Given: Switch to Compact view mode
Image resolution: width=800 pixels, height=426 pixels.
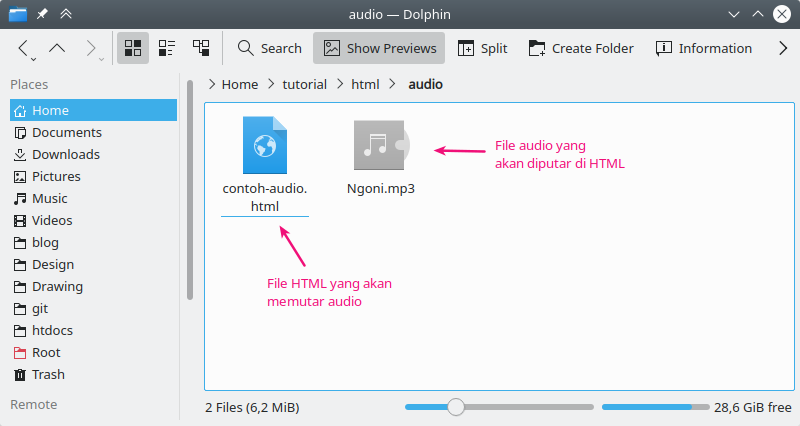Looking at the screenshot, I should (x=167, y=48).
